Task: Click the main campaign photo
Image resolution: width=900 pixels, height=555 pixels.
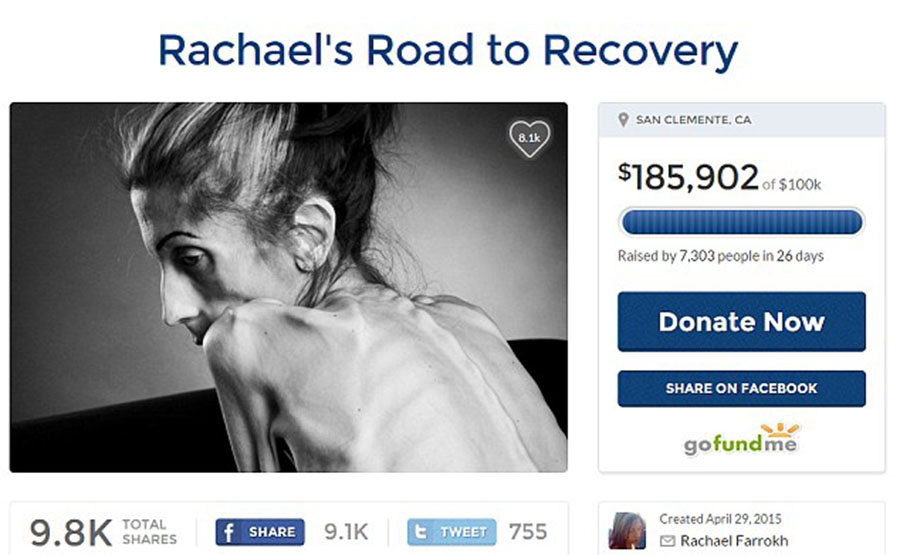Action: [289, 287]
